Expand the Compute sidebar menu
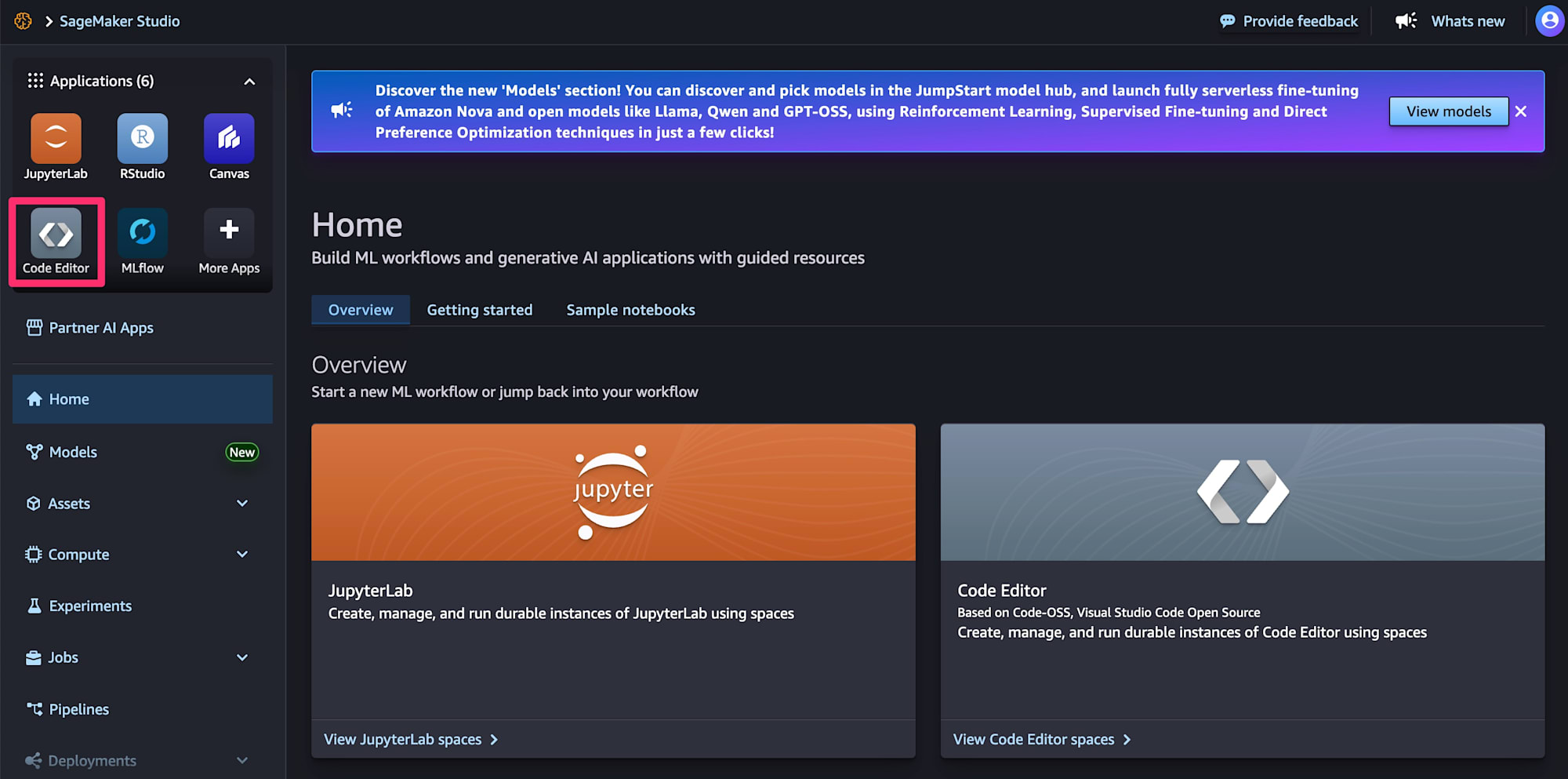The image size is (1568, 779). pos(242,555)
